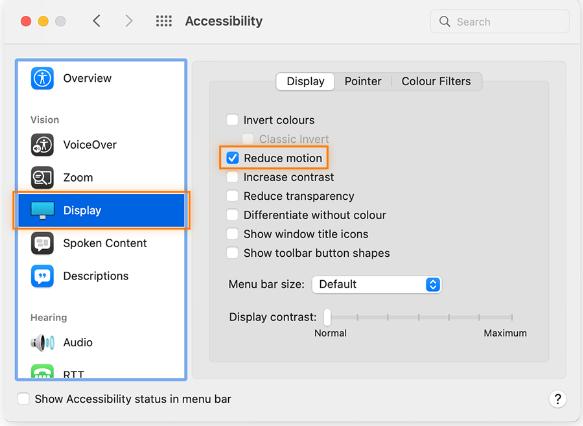Click the Search field
The height and width of the screenshot is (426, 583).
(x=500, y=22)
